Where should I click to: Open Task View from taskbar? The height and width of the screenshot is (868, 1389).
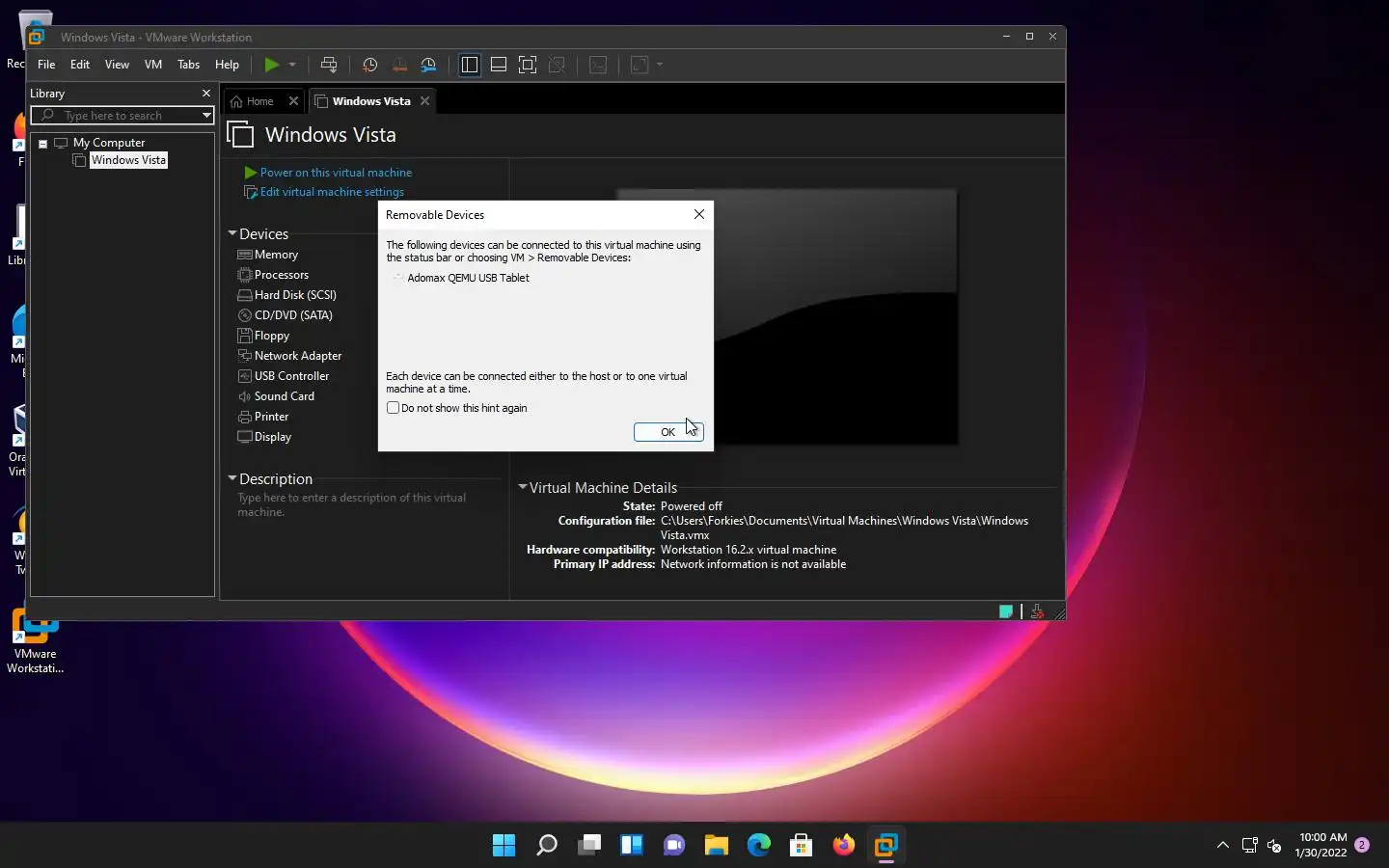(589, 846)
